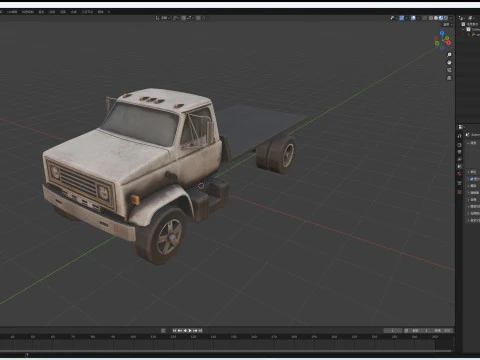This screenshot has width=480, height=360.
Task: Toggle the camera view button
Action: tap(449, 70)
